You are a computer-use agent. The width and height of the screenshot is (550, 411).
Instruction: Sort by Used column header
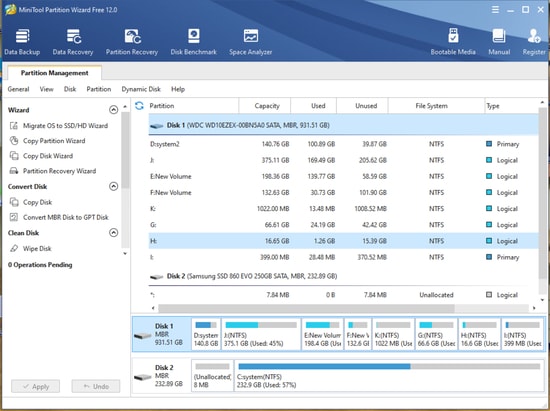[314, 106]
